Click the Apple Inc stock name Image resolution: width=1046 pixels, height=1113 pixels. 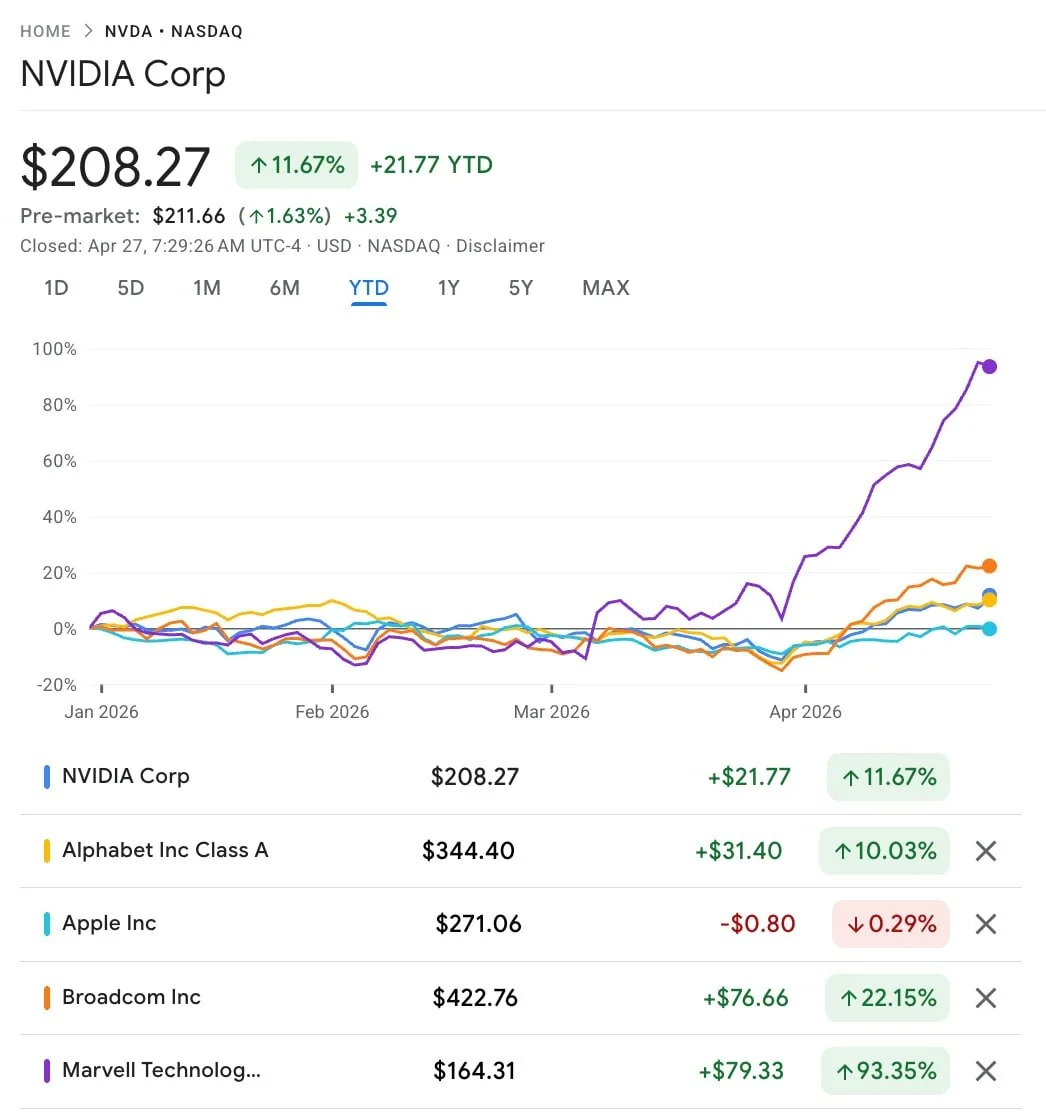click(x=109, y=923)
